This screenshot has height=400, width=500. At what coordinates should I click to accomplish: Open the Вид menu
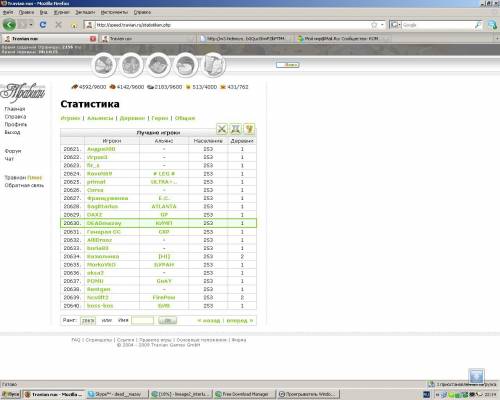43,12
